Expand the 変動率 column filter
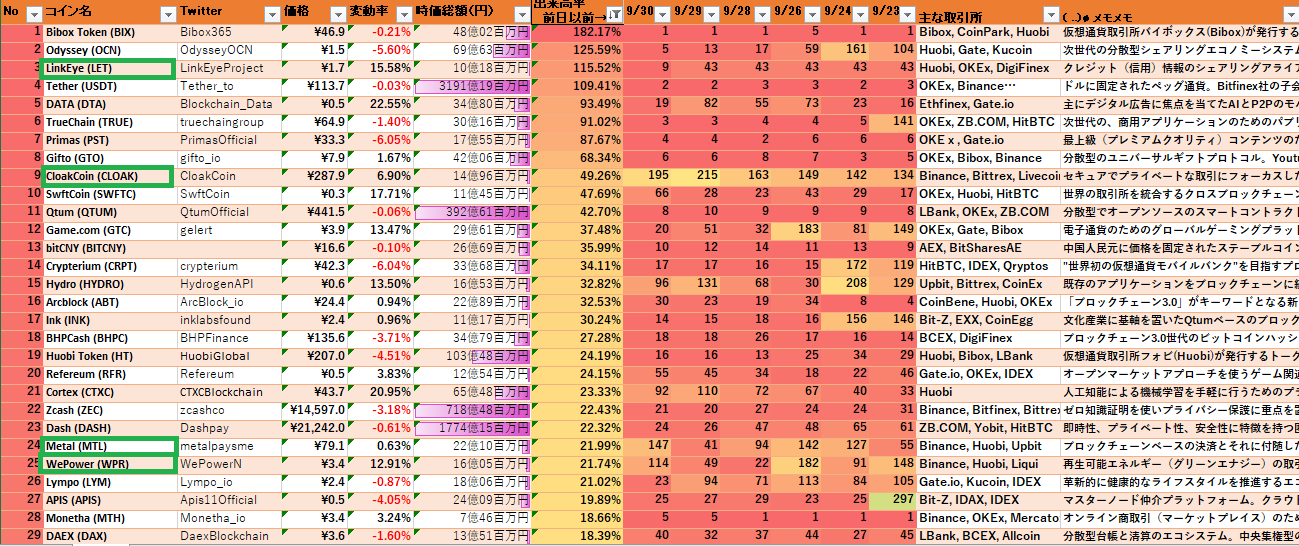 click(x=403, y=14)
